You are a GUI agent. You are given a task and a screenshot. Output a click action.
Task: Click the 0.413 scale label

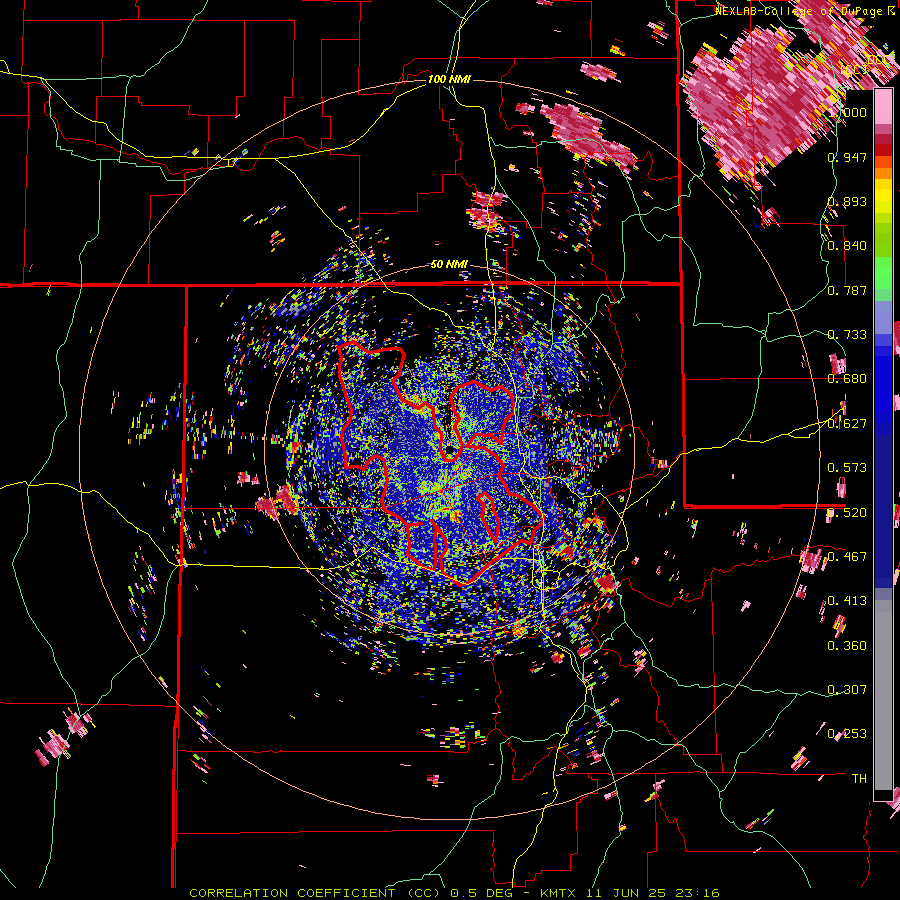click(847, 601)
